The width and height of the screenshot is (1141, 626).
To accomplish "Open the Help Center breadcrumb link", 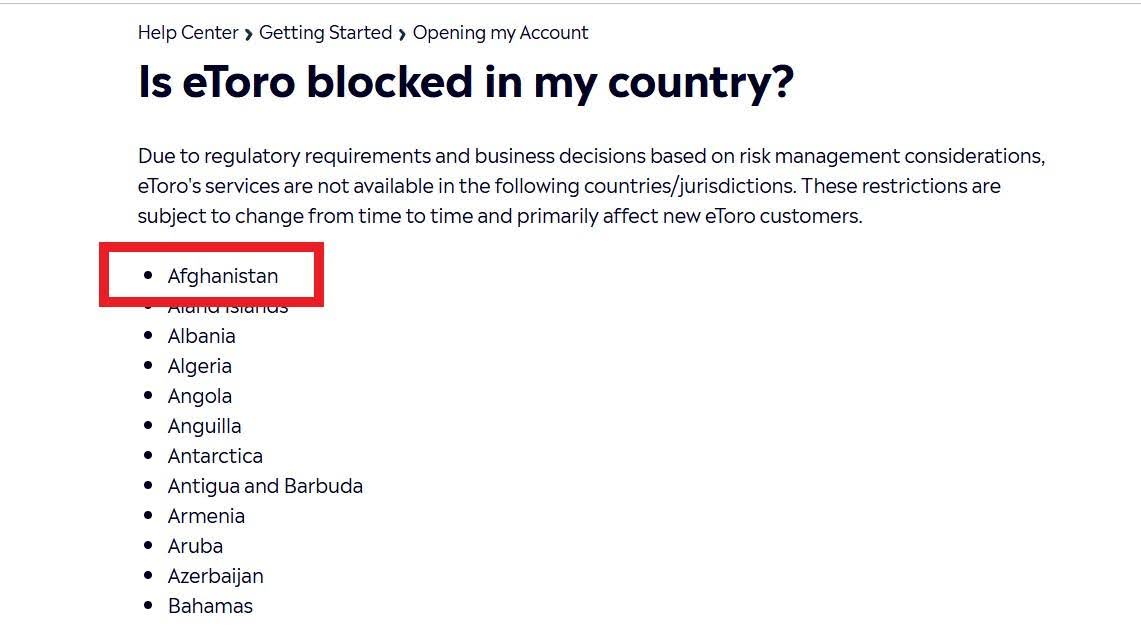I will point(188,33).
